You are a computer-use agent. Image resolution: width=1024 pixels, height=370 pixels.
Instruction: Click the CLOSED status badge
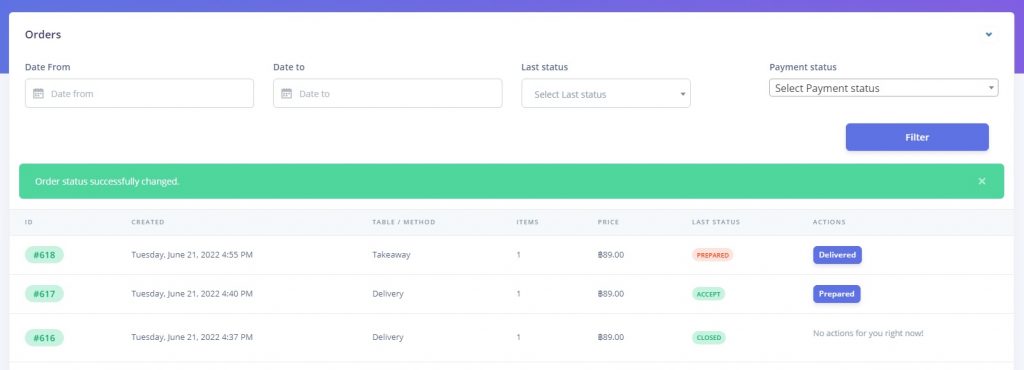point(709,337)
